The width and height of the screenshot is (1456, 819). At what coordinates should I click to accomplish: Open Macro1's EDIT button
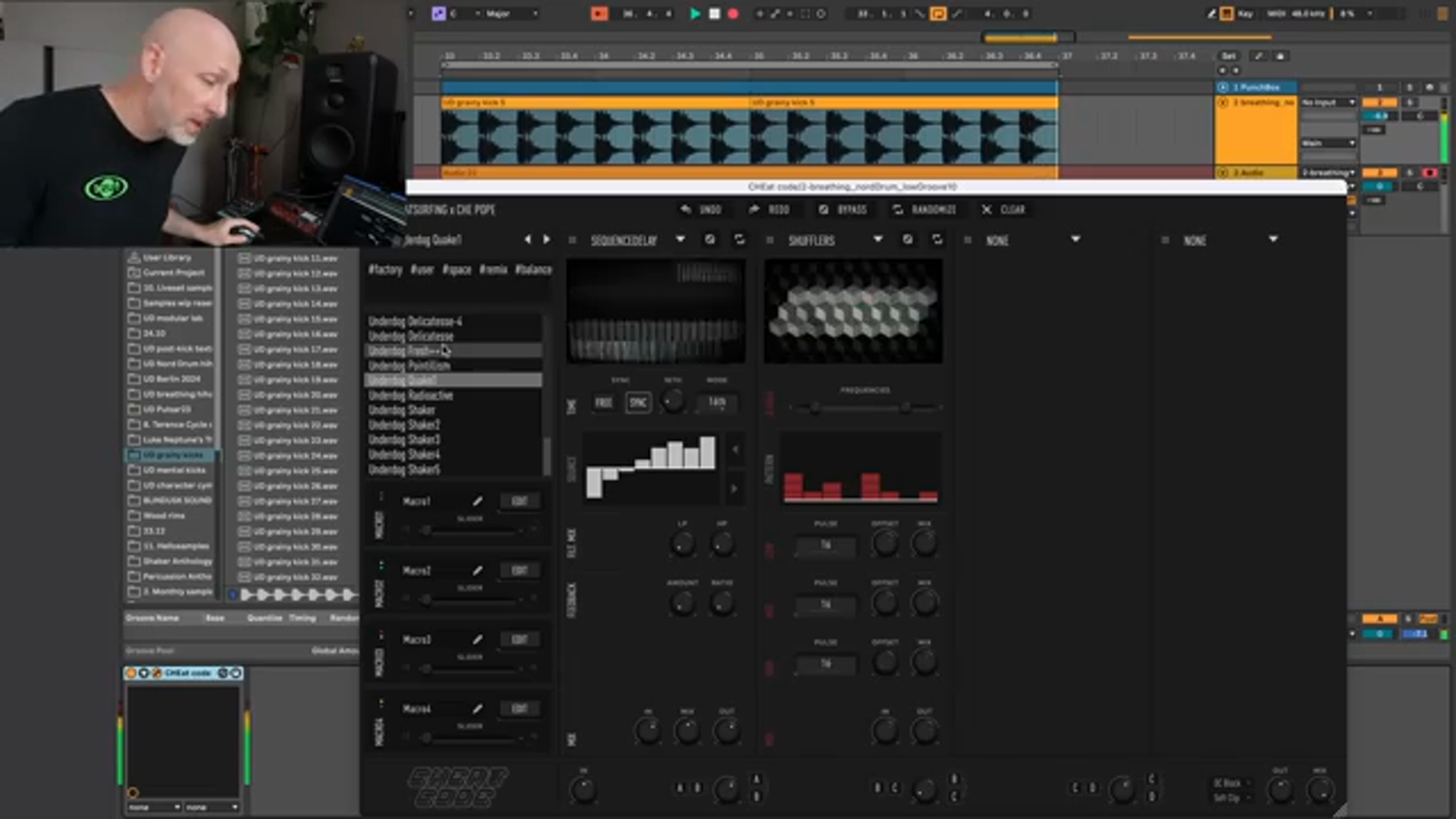tap(519, 500)
